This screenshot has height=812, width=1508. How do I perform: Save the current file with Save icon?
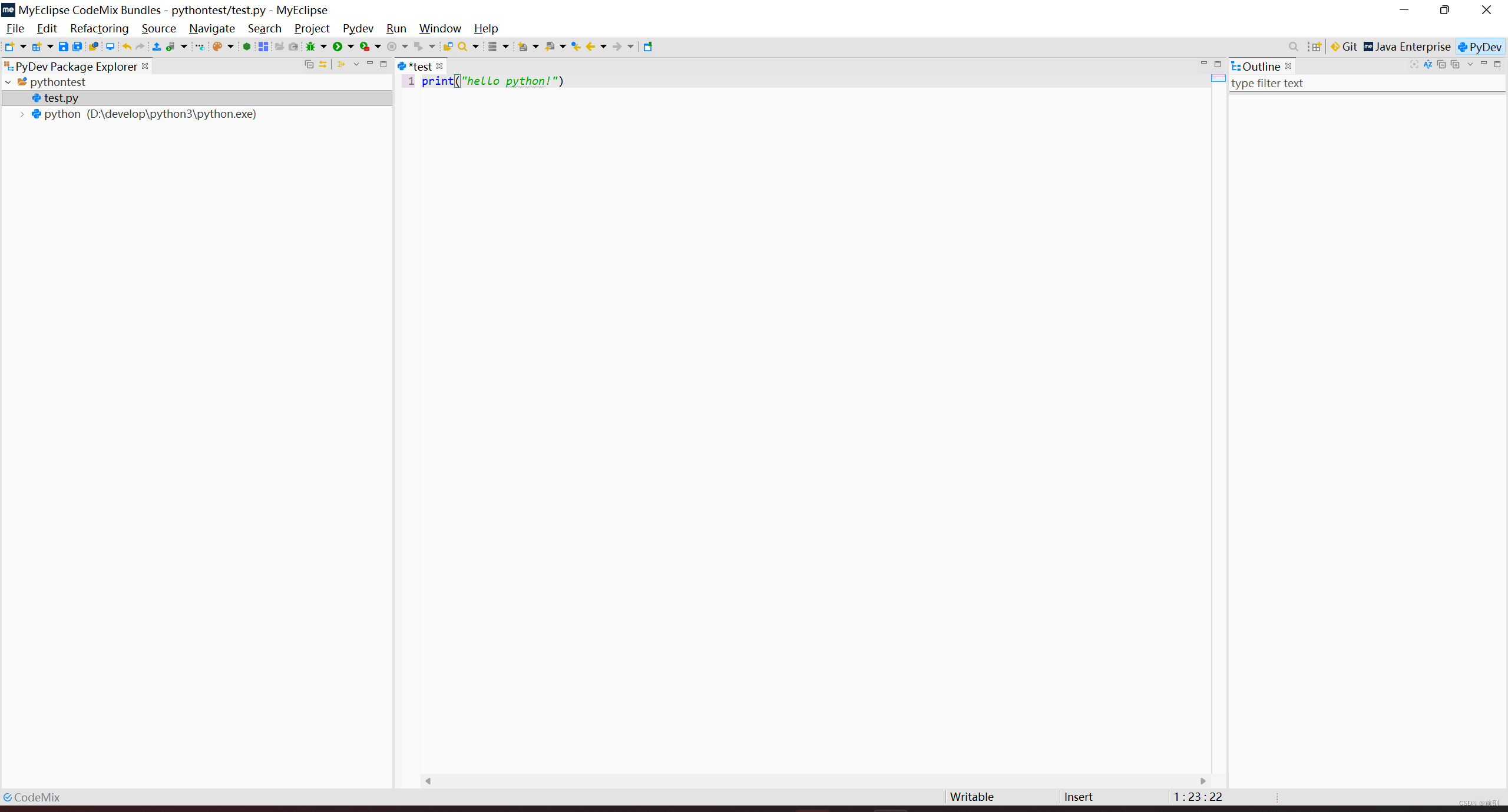tap(63, 47)
